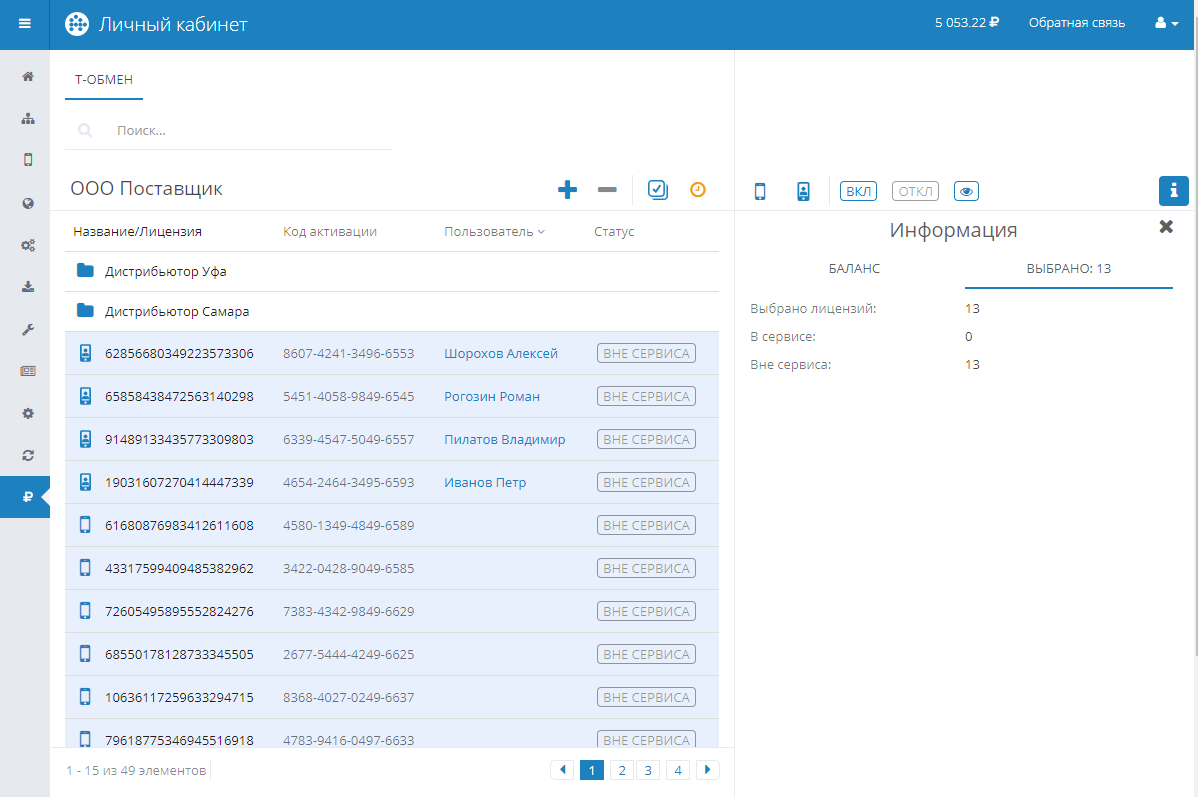Open the Шорохов Алексей user link
This screenshot has height=797, width=1198.
[x=500, y=353]
